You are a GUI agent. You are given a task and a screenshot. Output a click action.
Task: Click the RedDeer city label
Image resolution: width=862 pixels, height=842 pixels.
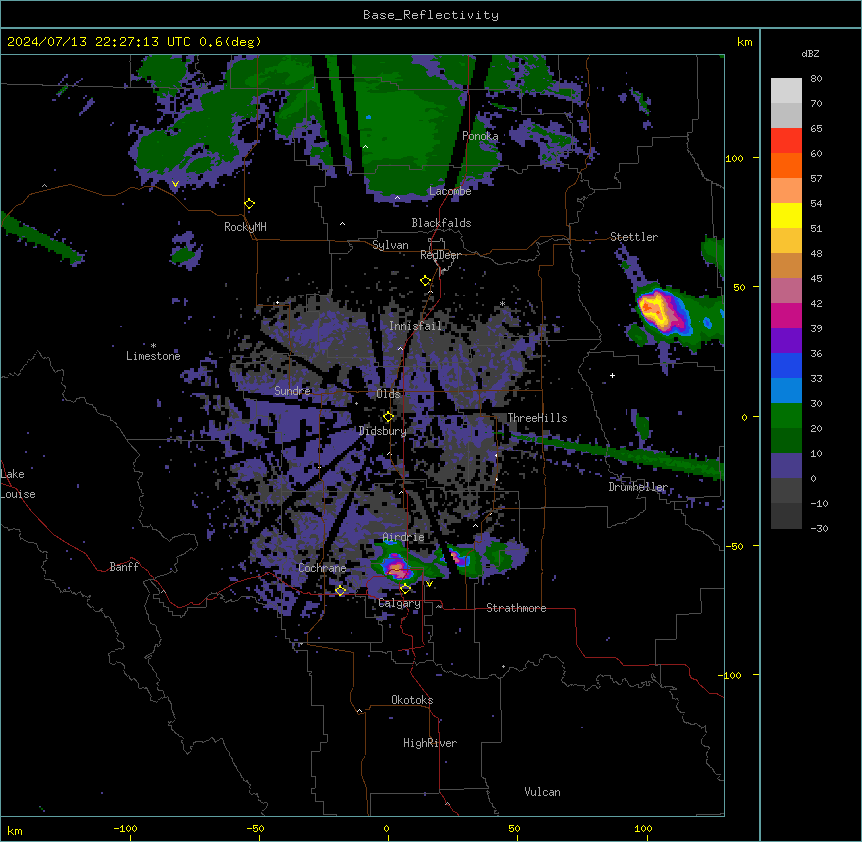[x=440, y=255]
